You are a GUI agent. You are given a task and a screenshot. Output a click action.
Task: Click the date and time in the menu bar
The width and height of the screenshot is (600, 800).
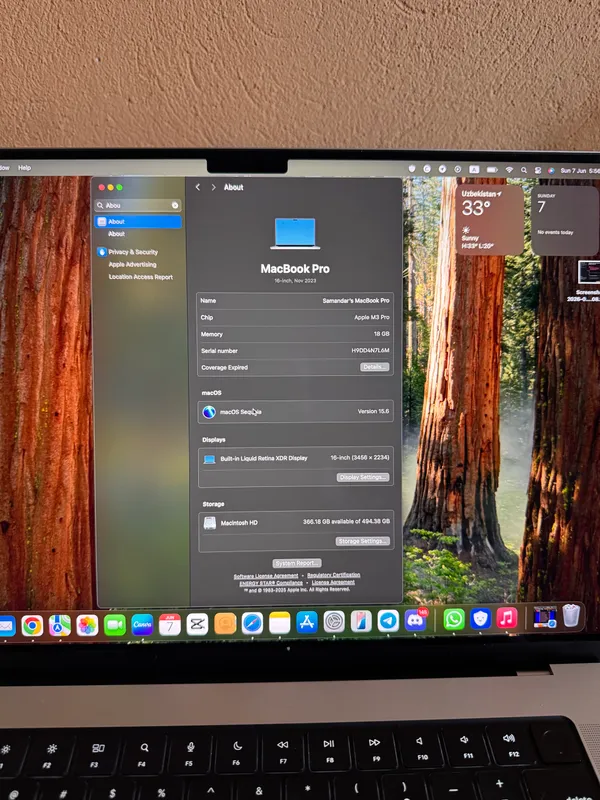tap(580, 171)
